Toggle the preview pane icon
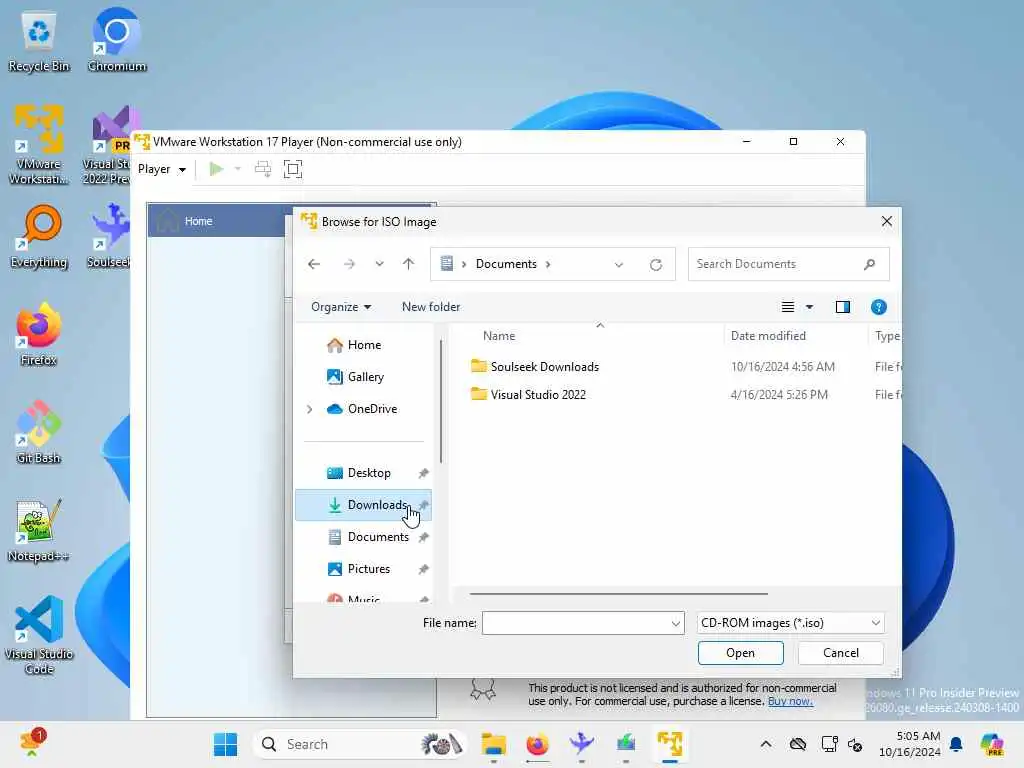This screenshot has width=1024, height=768. click(x=842, y=307)
